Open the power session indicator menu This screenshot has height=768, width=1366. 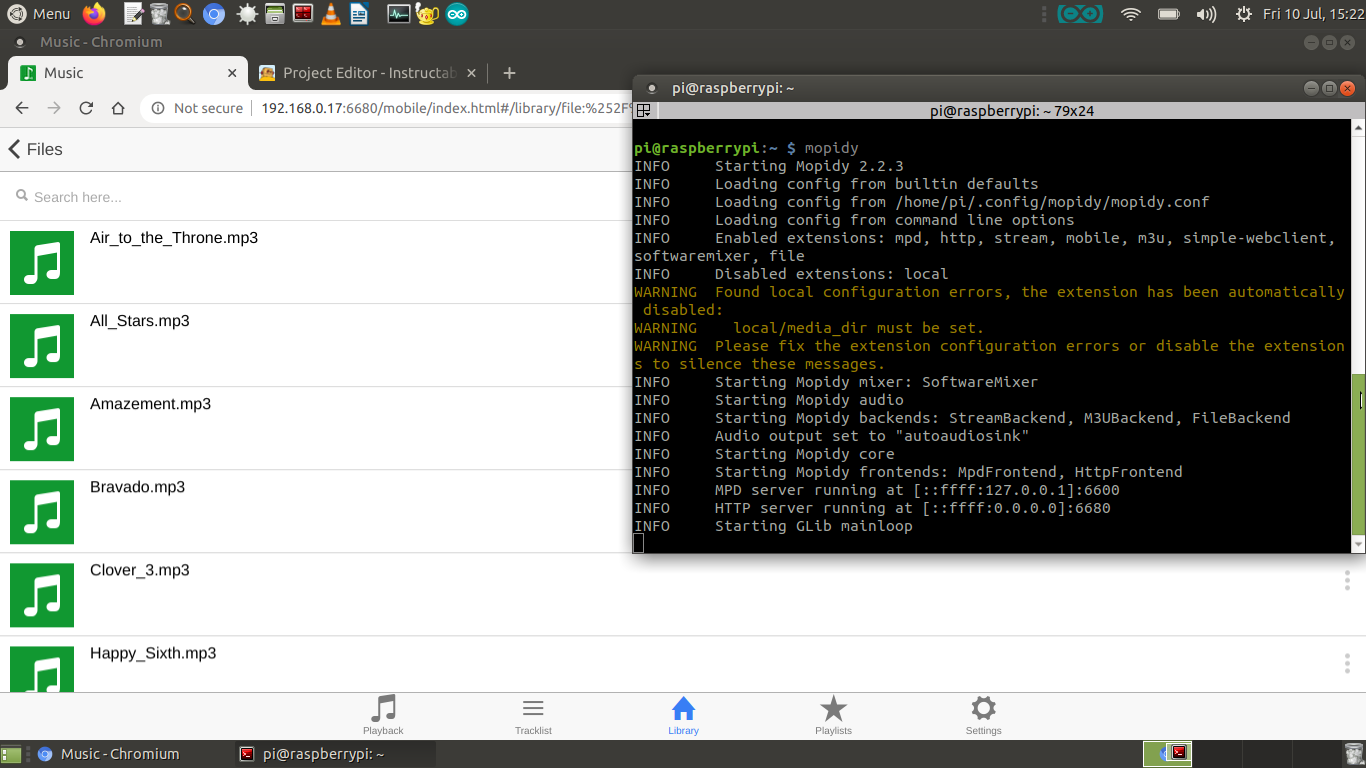click(1244, 14)
